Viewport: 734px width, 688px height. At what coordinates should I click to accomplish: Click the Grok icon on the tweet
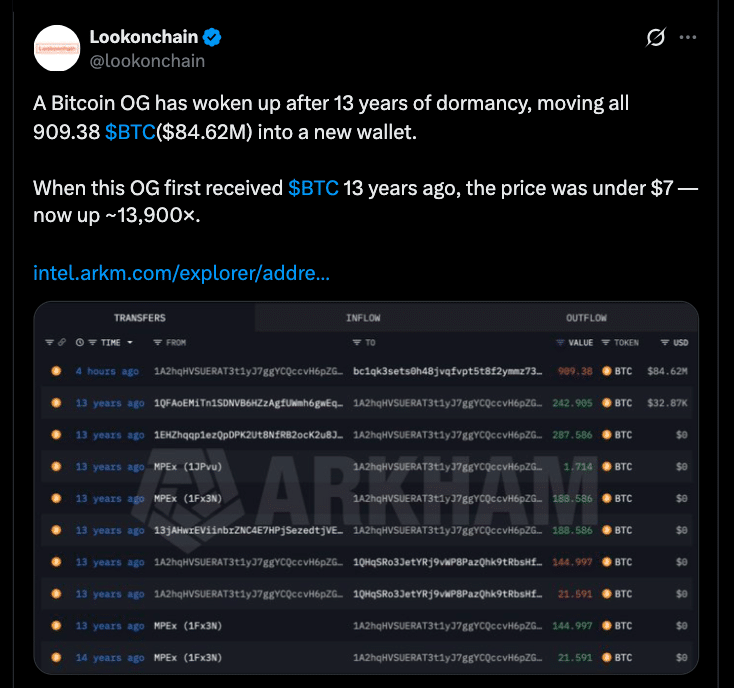[656, 38]
